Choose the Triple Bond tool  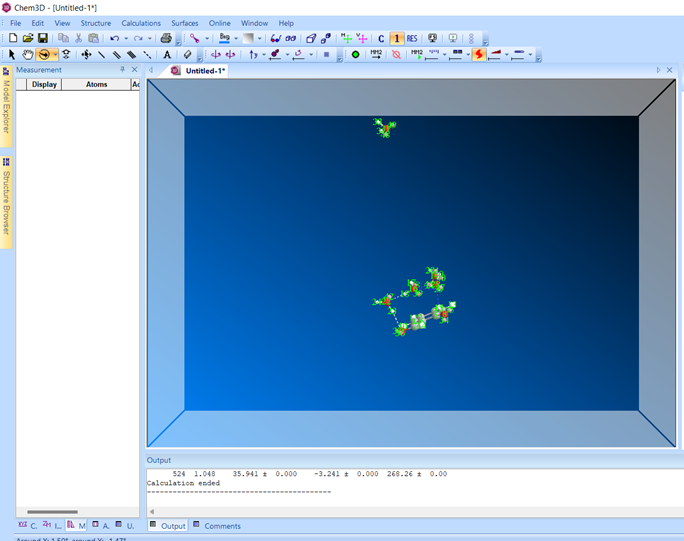[x=131, y=55]
